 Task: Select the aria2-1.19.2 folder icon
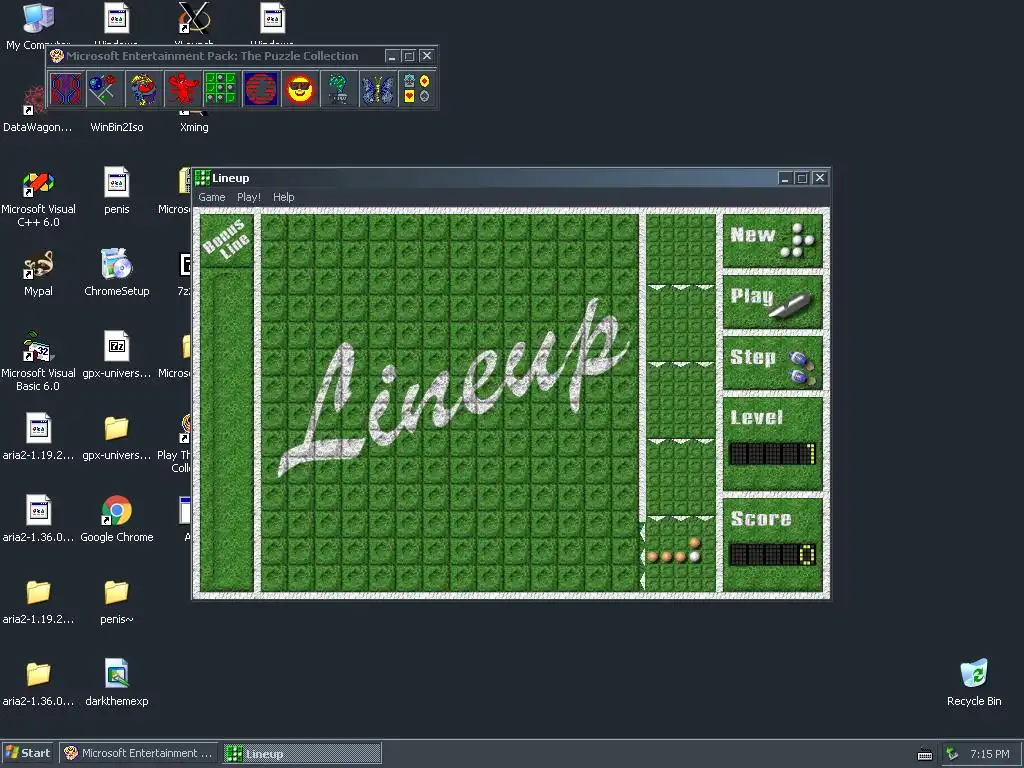point(38,601)
